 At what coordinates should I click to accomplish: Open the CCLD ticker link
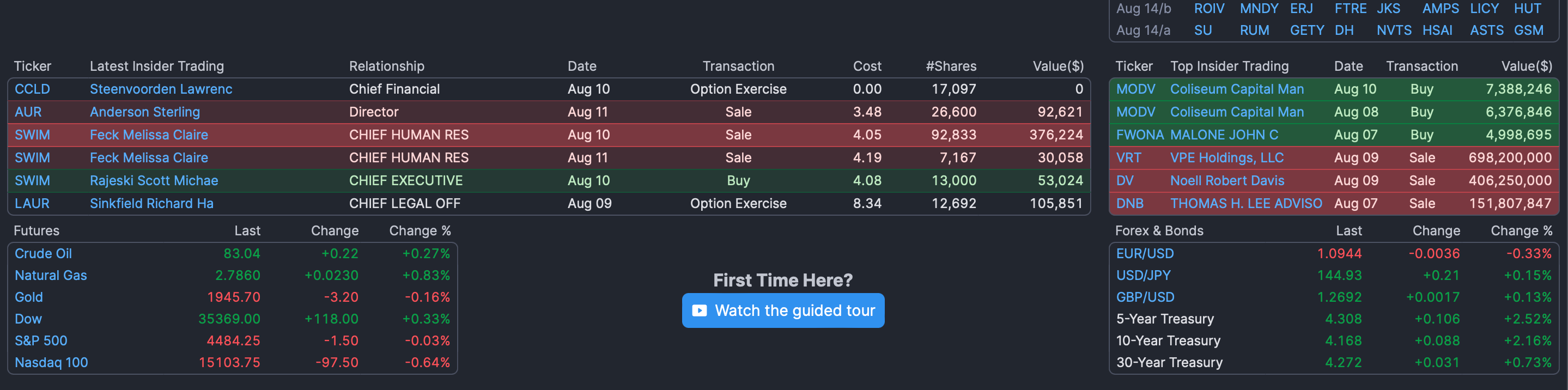coord(32,89)
